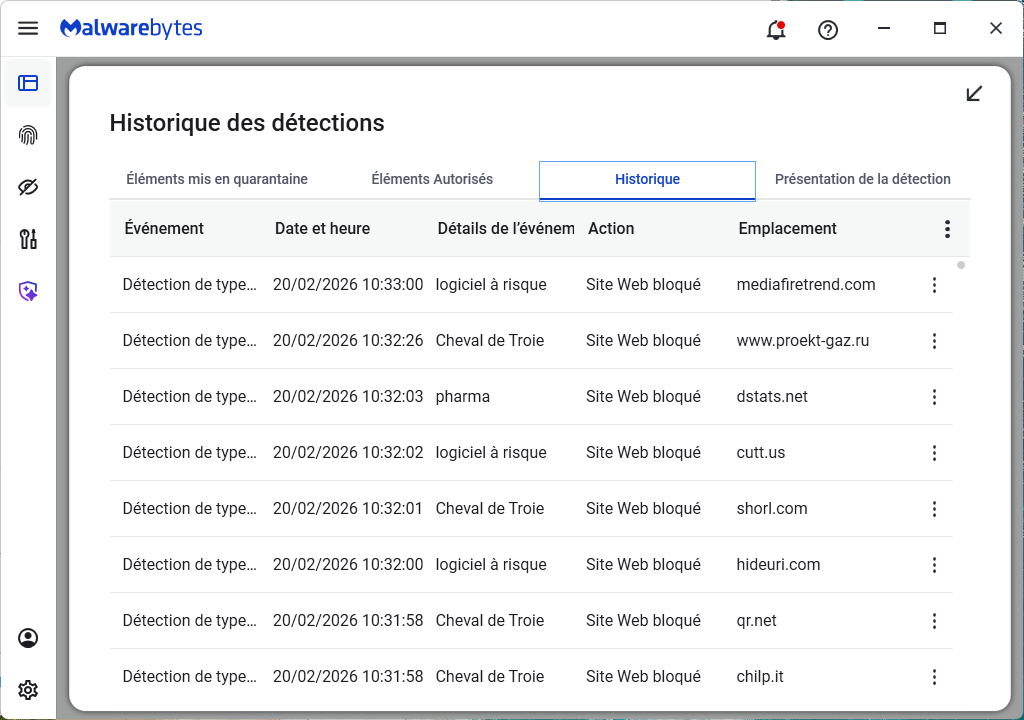Image resolution: width=1024 pixels, height=720 pixels.
Task: Open the shield with sparkle icon
Action: 28,291
